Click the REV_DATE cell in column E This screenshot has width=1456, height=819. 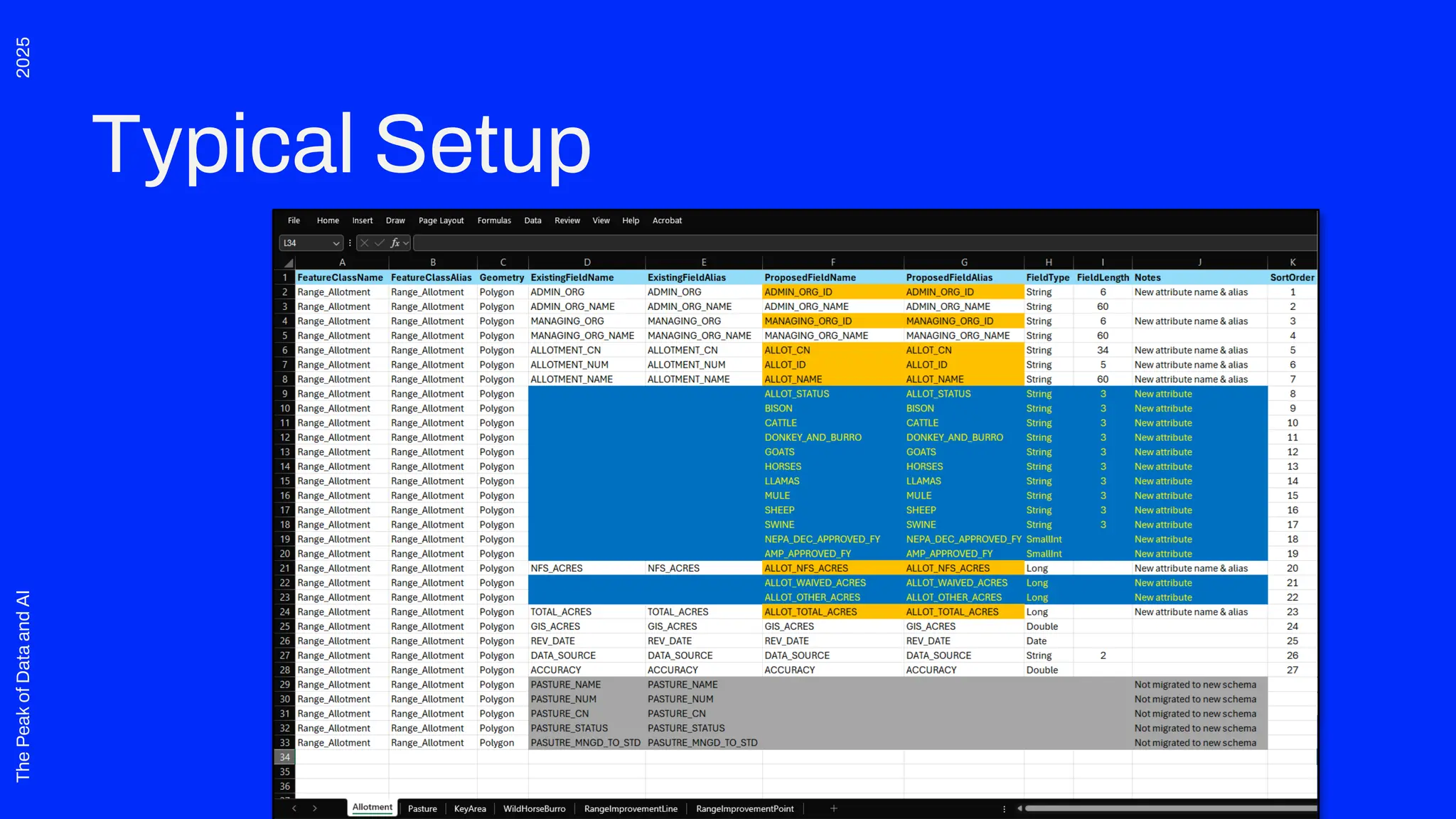tap(703, 641)
